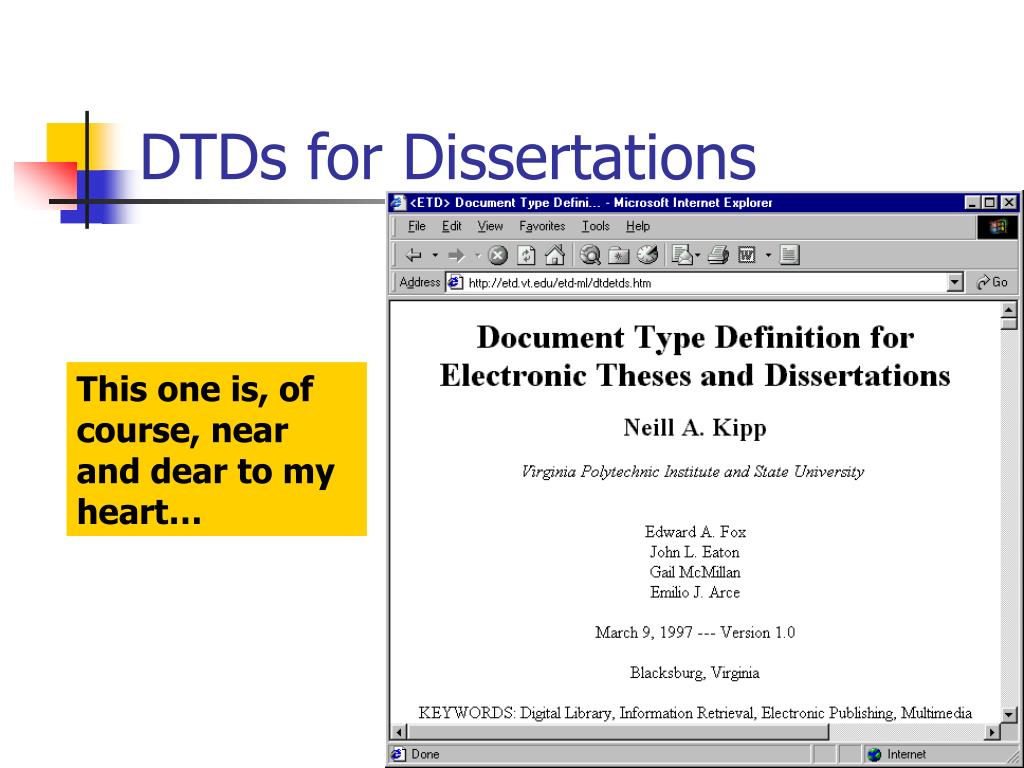The width and height of the screenshot is (1024, 768).
Task: Go to the Home page icon
Action: (554, 255)
